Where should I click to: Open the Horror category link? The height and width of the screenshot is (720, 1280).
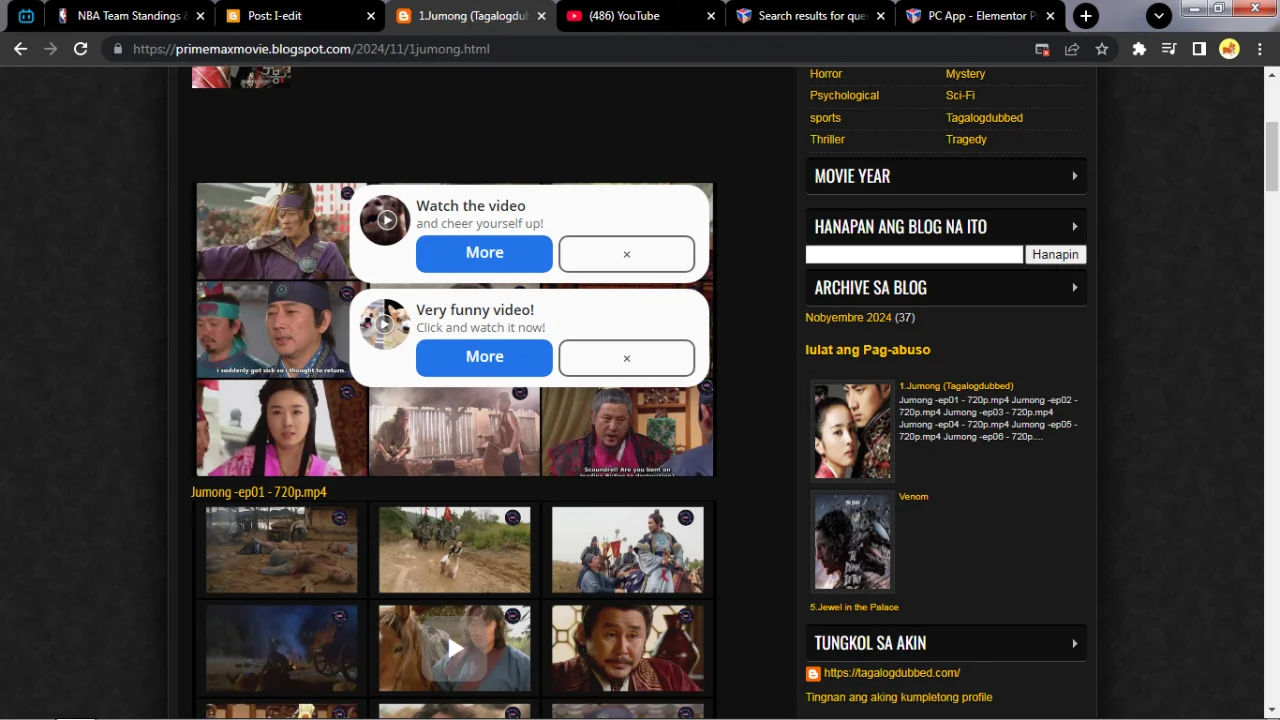click(826, 74)
